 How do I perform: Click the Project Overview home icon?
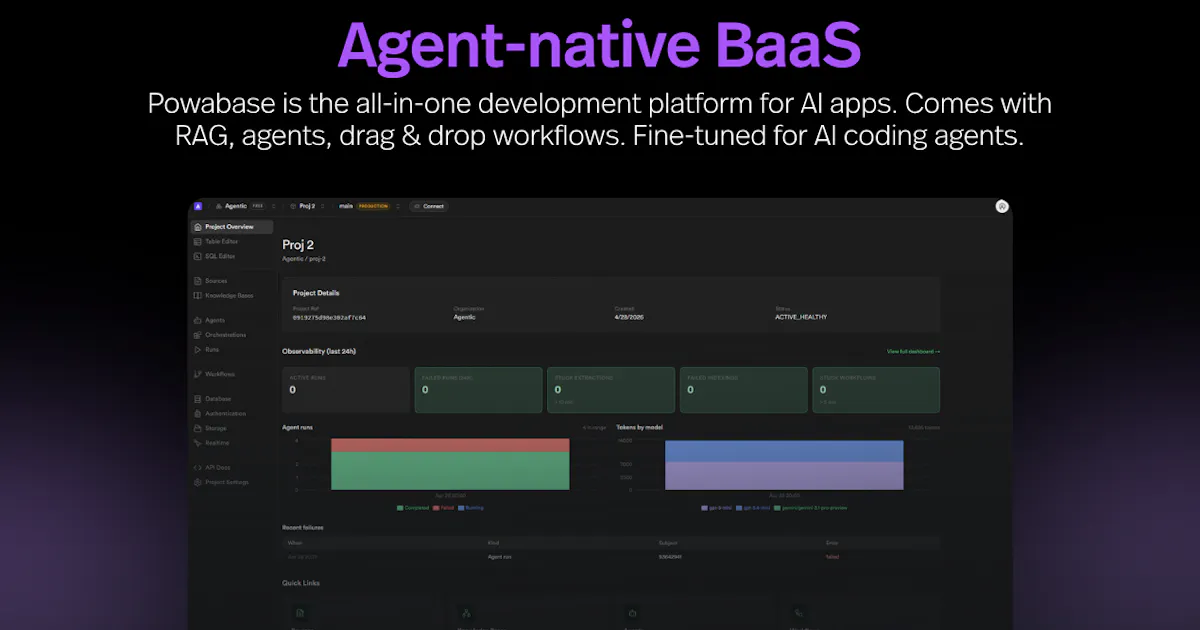point(197,227)
